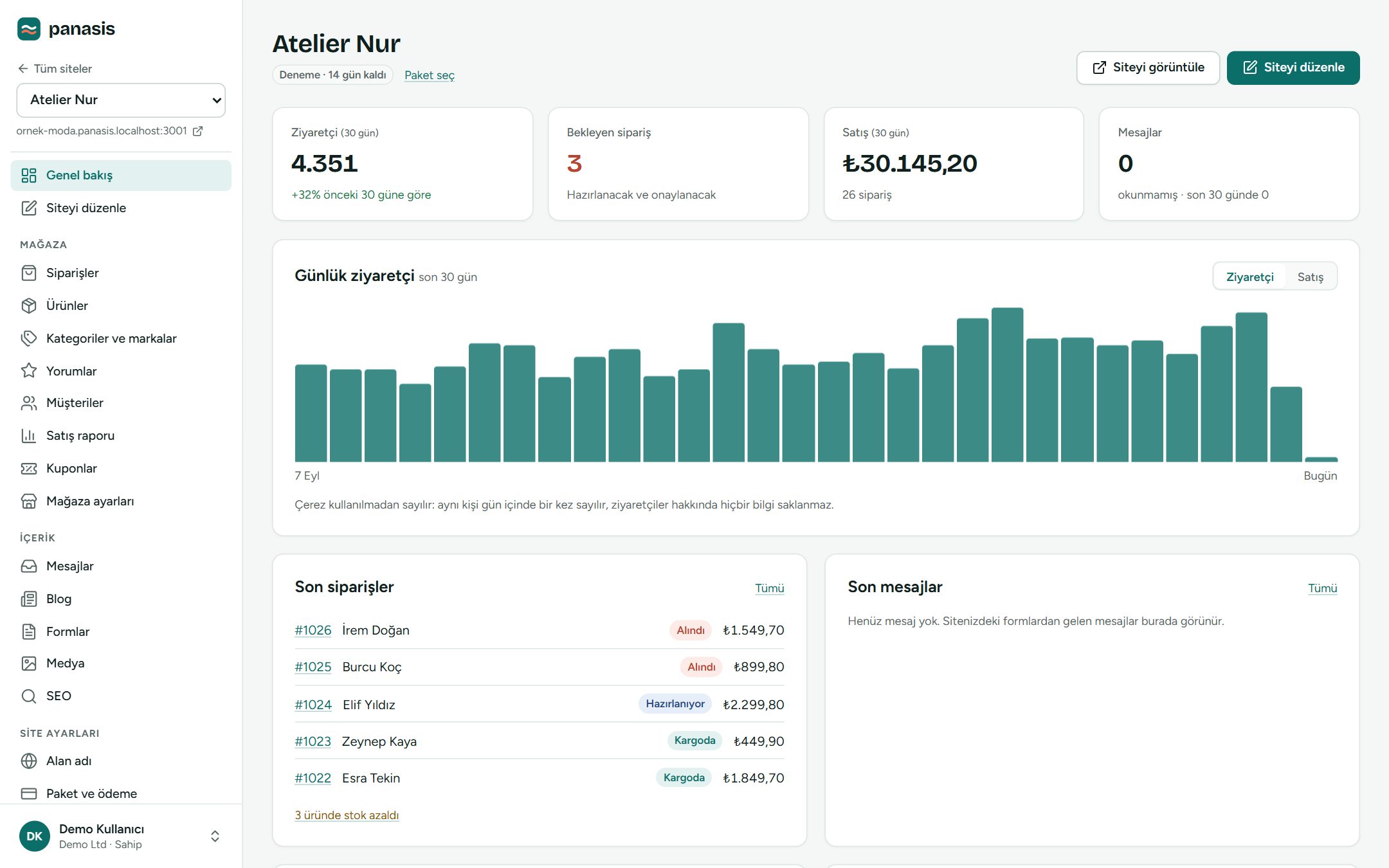This screenshot has width=1389, height=868.
Task: Open Müşteriler people icon
Action: click(29, 402)
